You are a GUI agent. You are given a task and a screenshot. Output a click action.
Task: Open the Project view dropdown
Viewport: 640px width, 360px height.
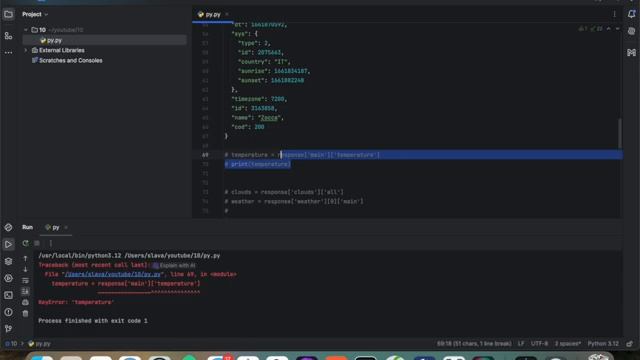[35, 14]
